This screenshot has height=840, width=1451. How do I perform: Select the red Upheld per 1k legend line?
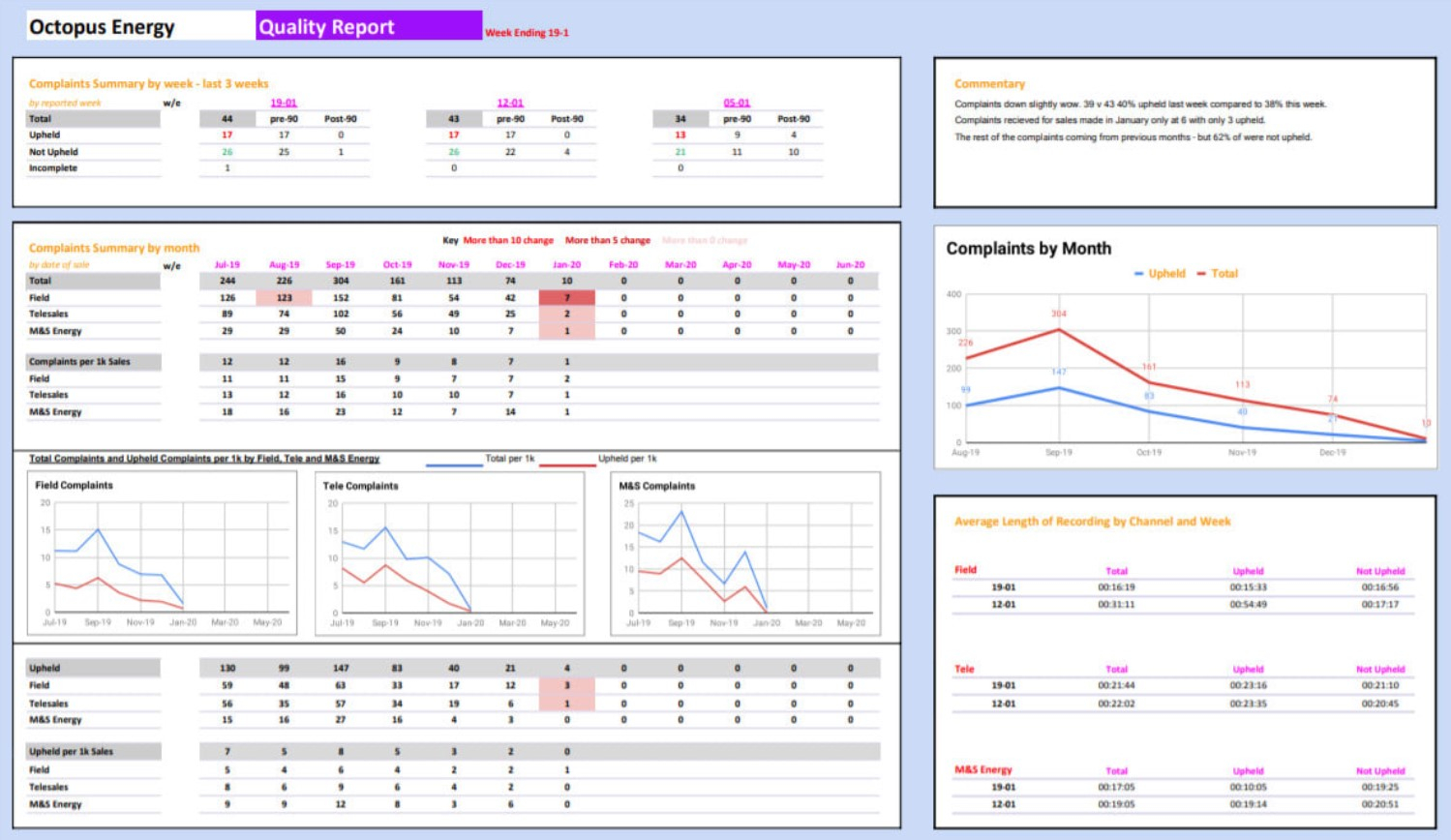click(x=567, y=465)
